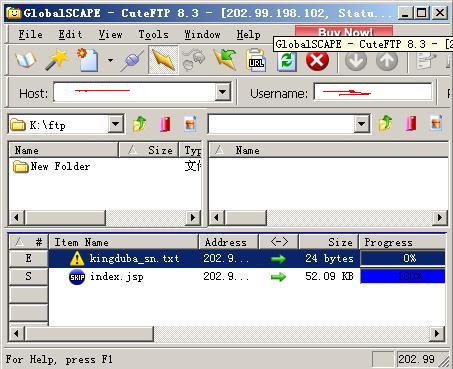
Task: Click the 0% progress bar
Action: click(403, 259)
